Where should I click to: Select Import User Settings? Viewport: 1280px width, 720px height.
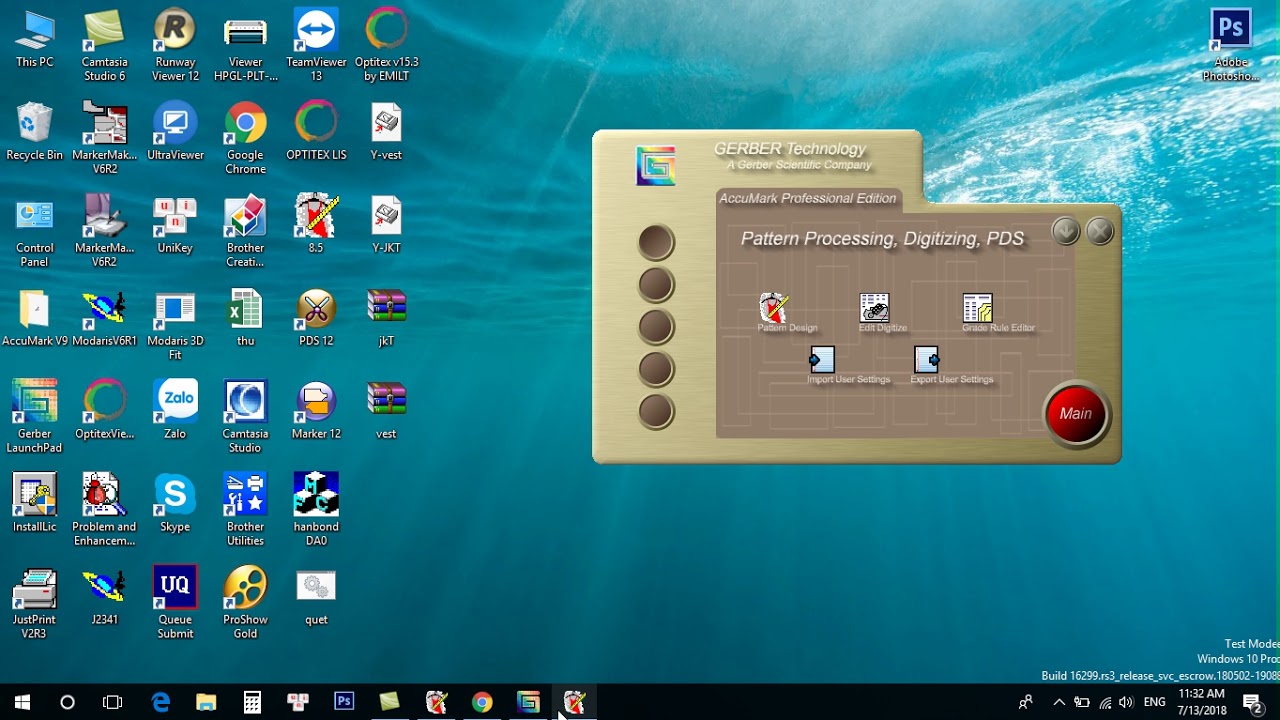pos(822,359)
